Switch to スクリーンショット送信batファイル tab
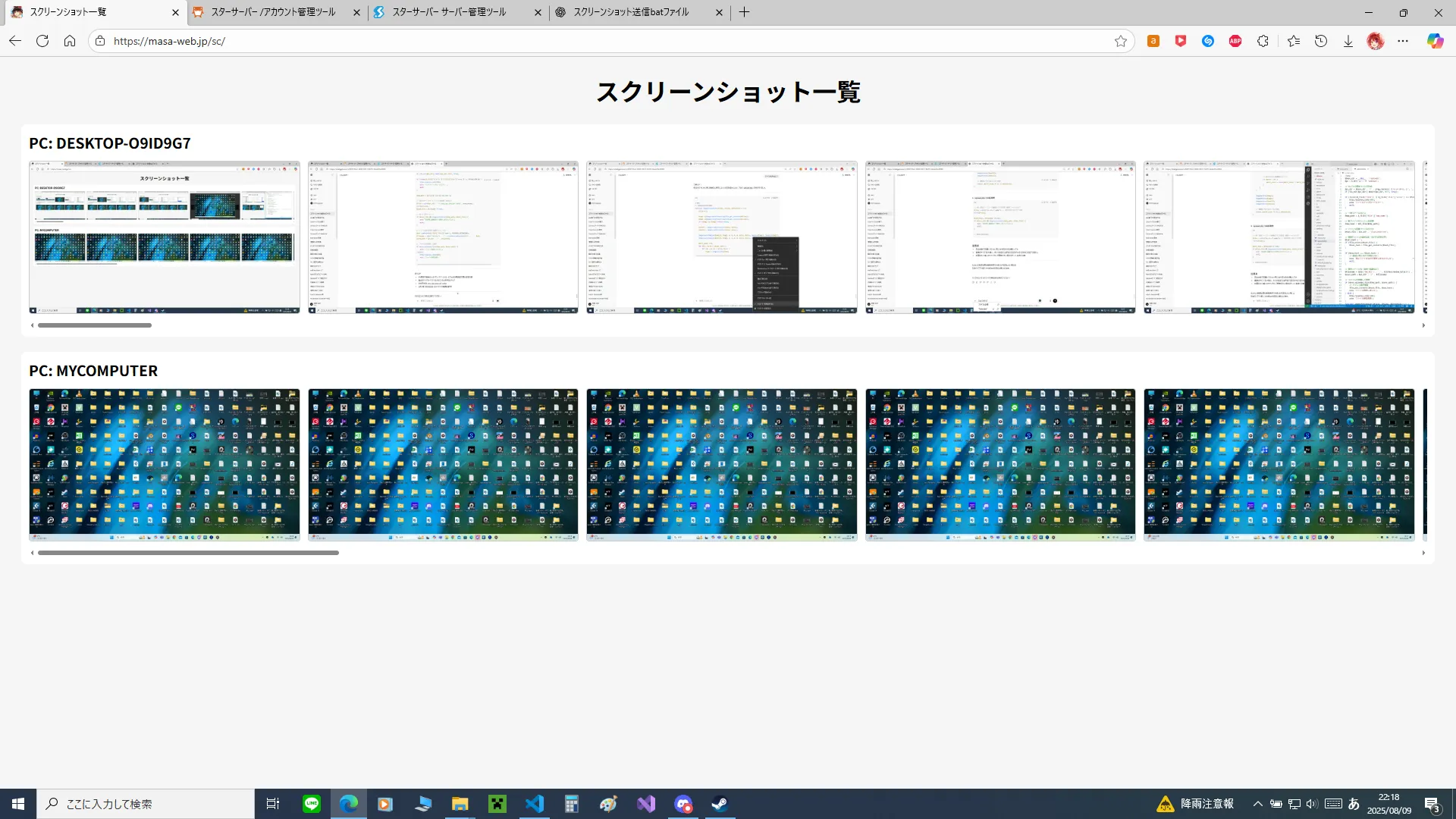Image resolution: width=1456 pixels, height=819 pixels. coord(631,12)
